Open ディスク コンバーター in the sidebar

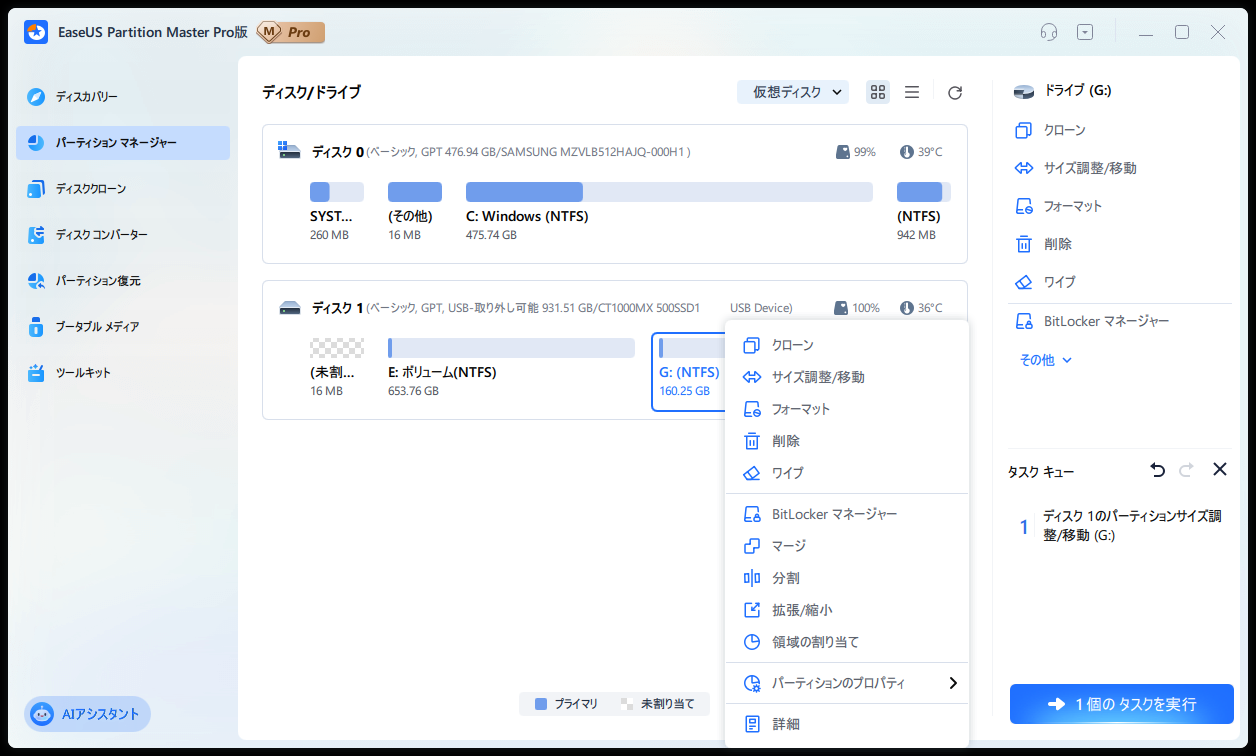pos(122,235)
